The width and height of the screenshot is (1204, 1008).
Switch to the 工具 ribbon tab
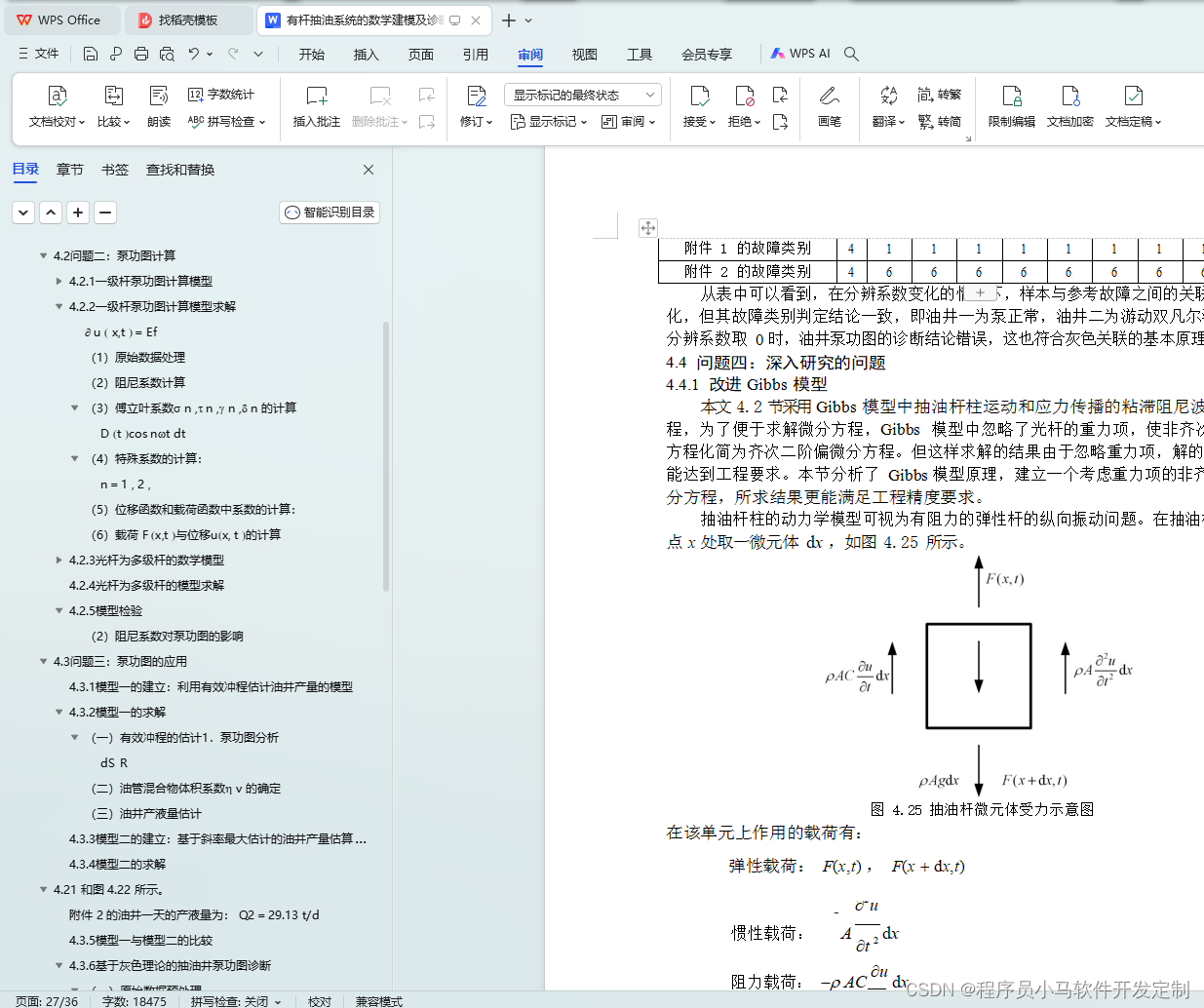tap(640, 55)
